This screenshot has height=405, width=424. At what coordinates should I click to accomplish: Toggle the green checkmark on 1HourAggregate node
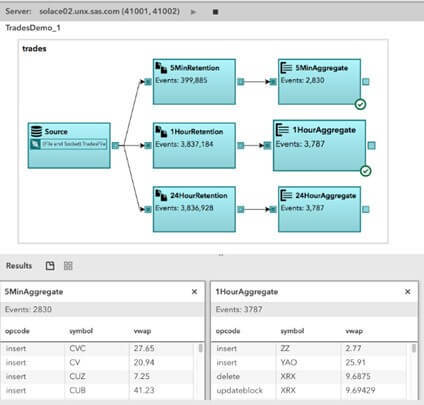366,171
